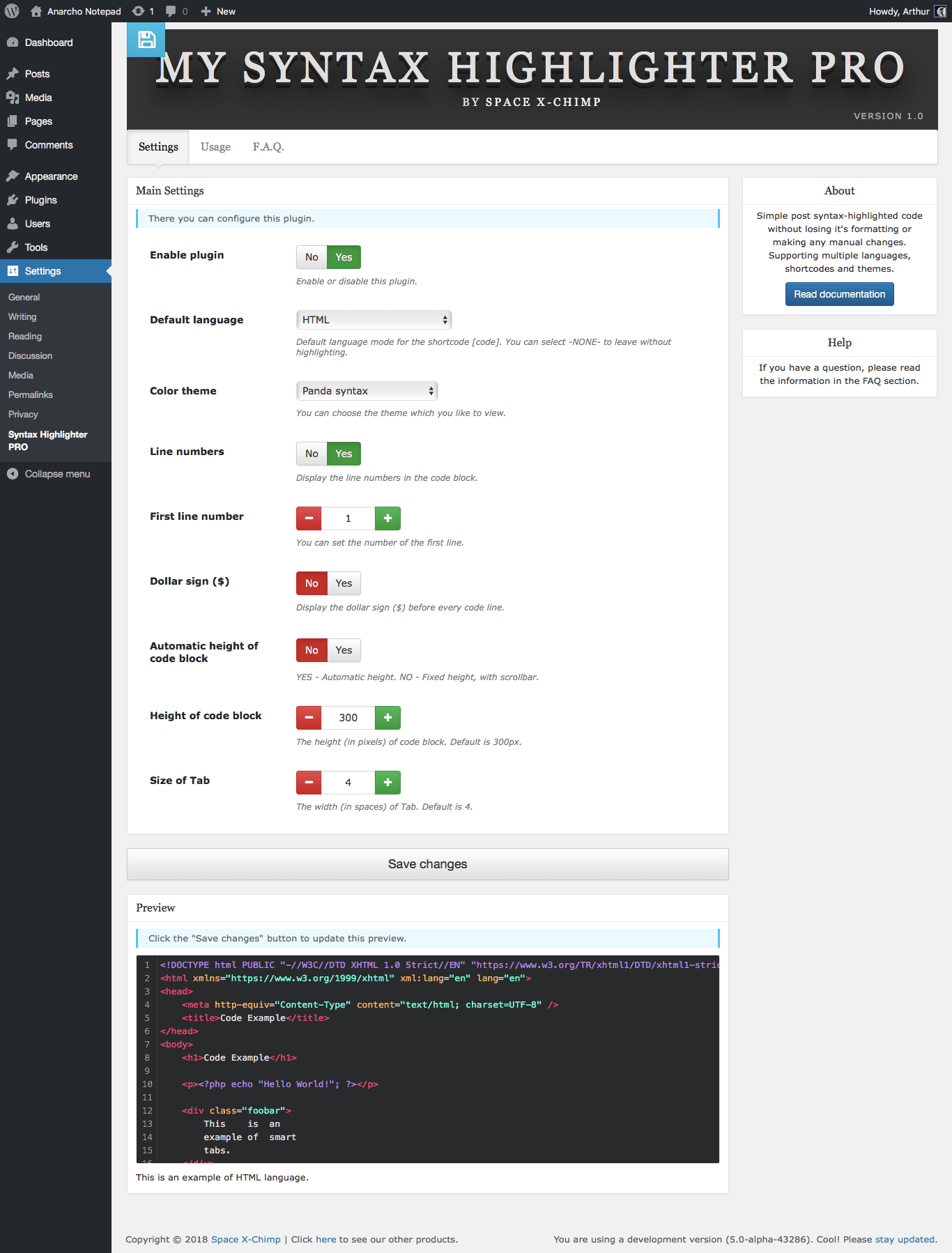Image resolution: width=952 pixels, height=1253 pixels.
Task: Increase first line number with plus button
Action: (x=387, y=518)
